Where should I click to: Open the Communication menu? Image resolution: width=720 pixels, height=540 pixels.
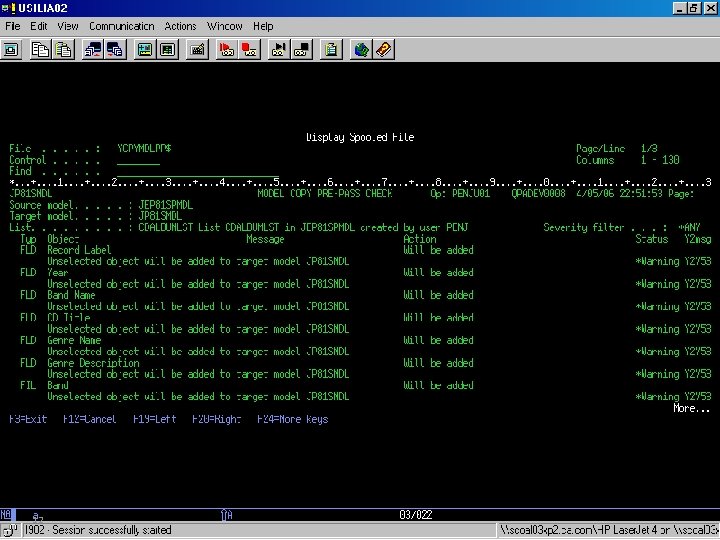[122, 26]
